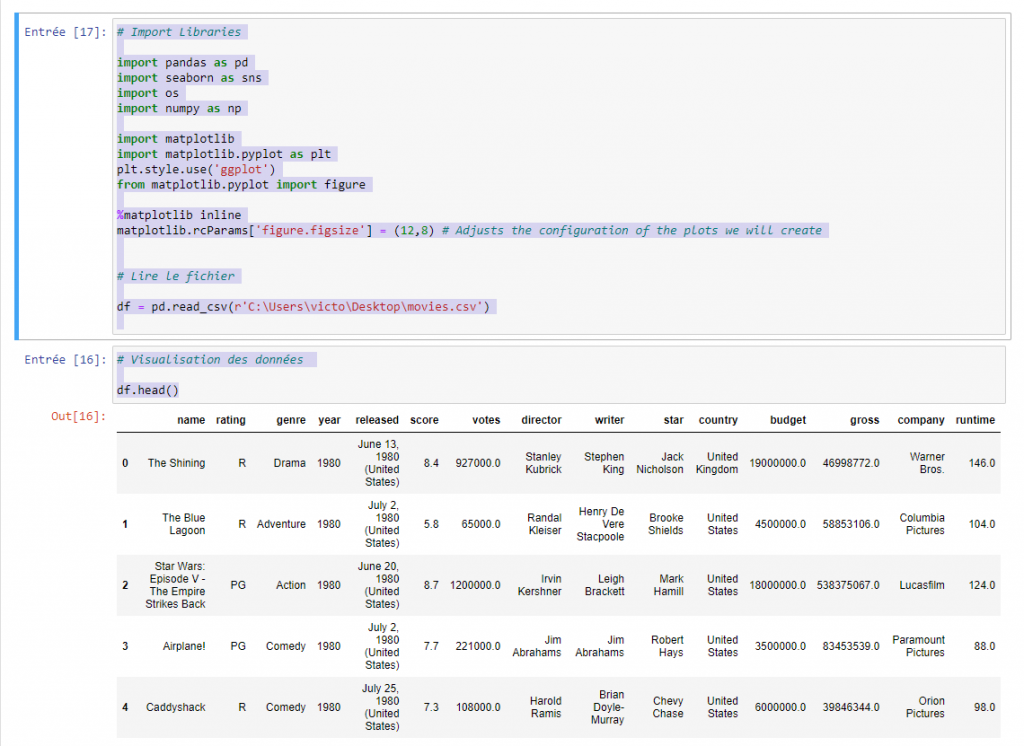
Task: Click the 'Robert Hays' star cell
Action: click(667, 646)
